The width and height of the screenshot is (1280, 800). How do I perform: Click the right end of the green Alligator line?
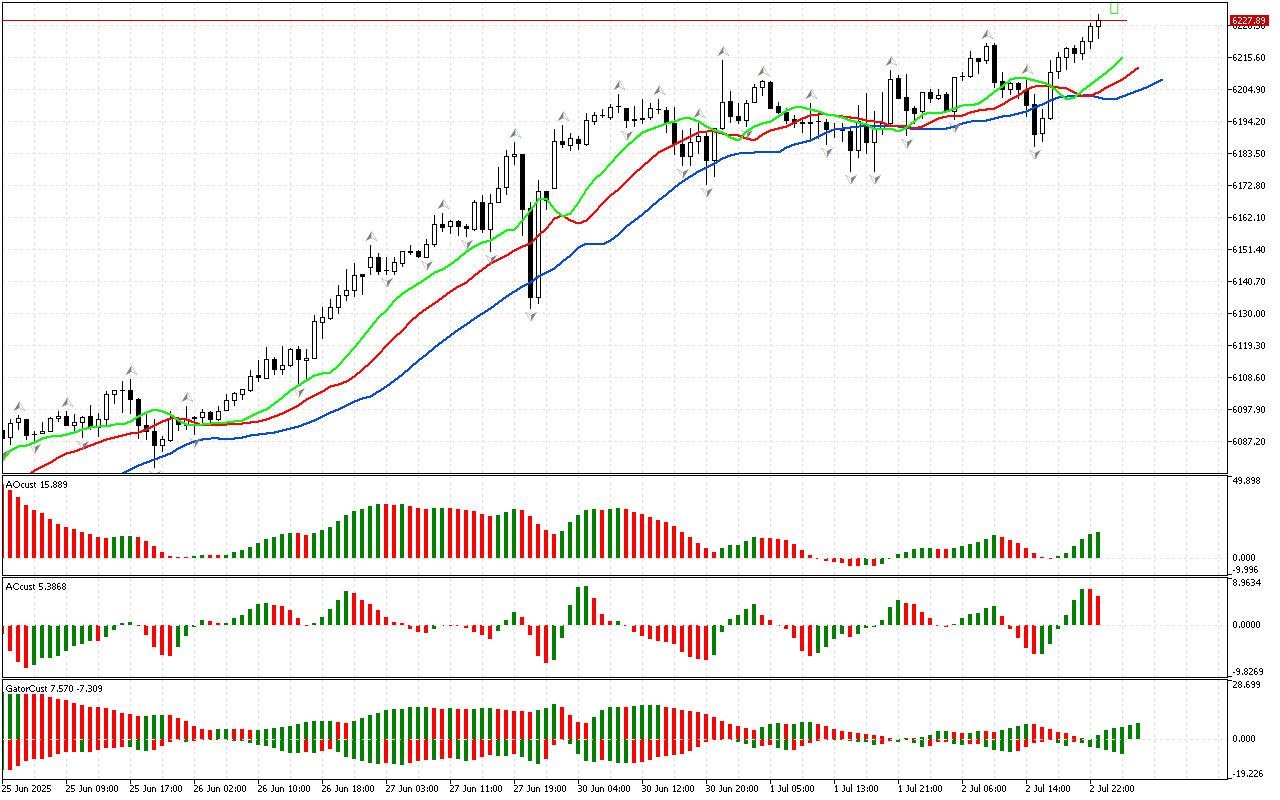click(1121, 59)
